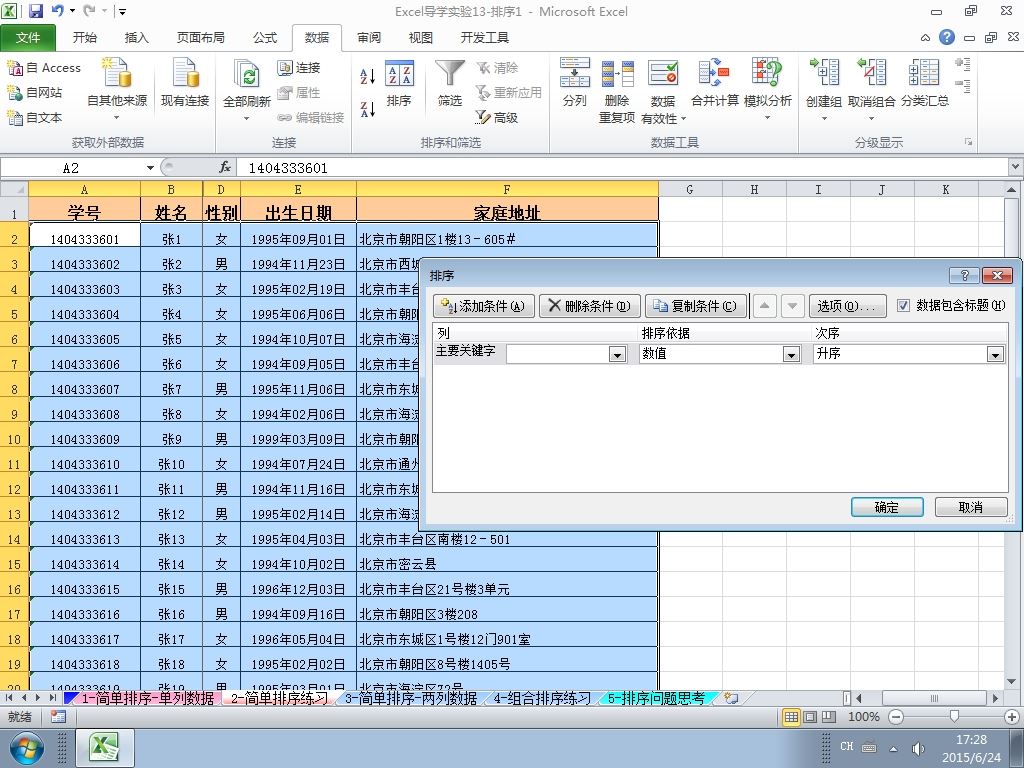Switch to the Review (审阅) ribbon tab
The image size is (1024, 768).
coord(369,37)
